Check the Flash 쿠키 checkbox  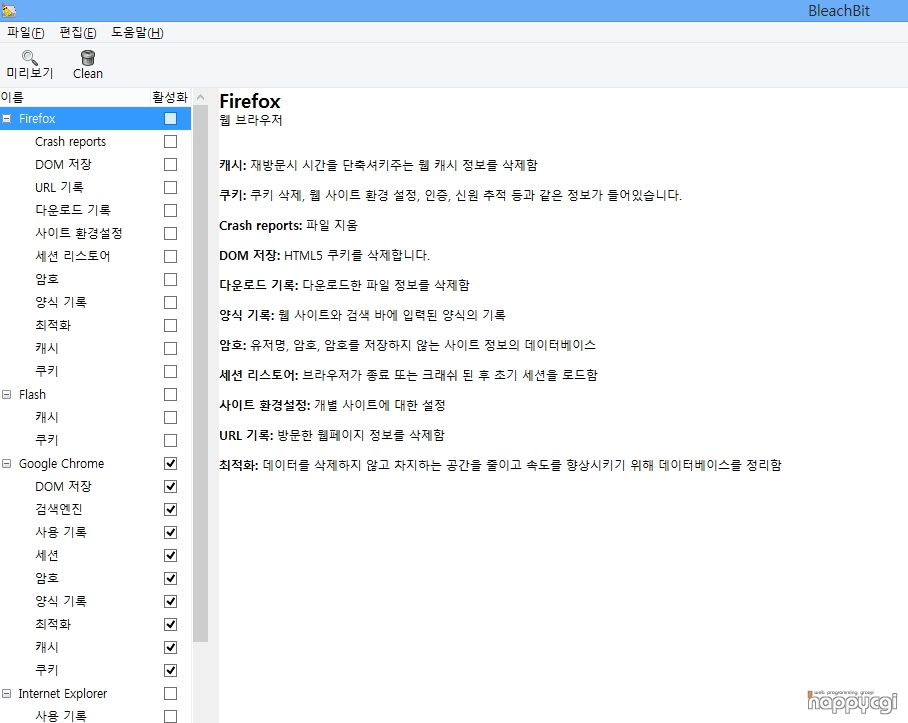[170, 441]
